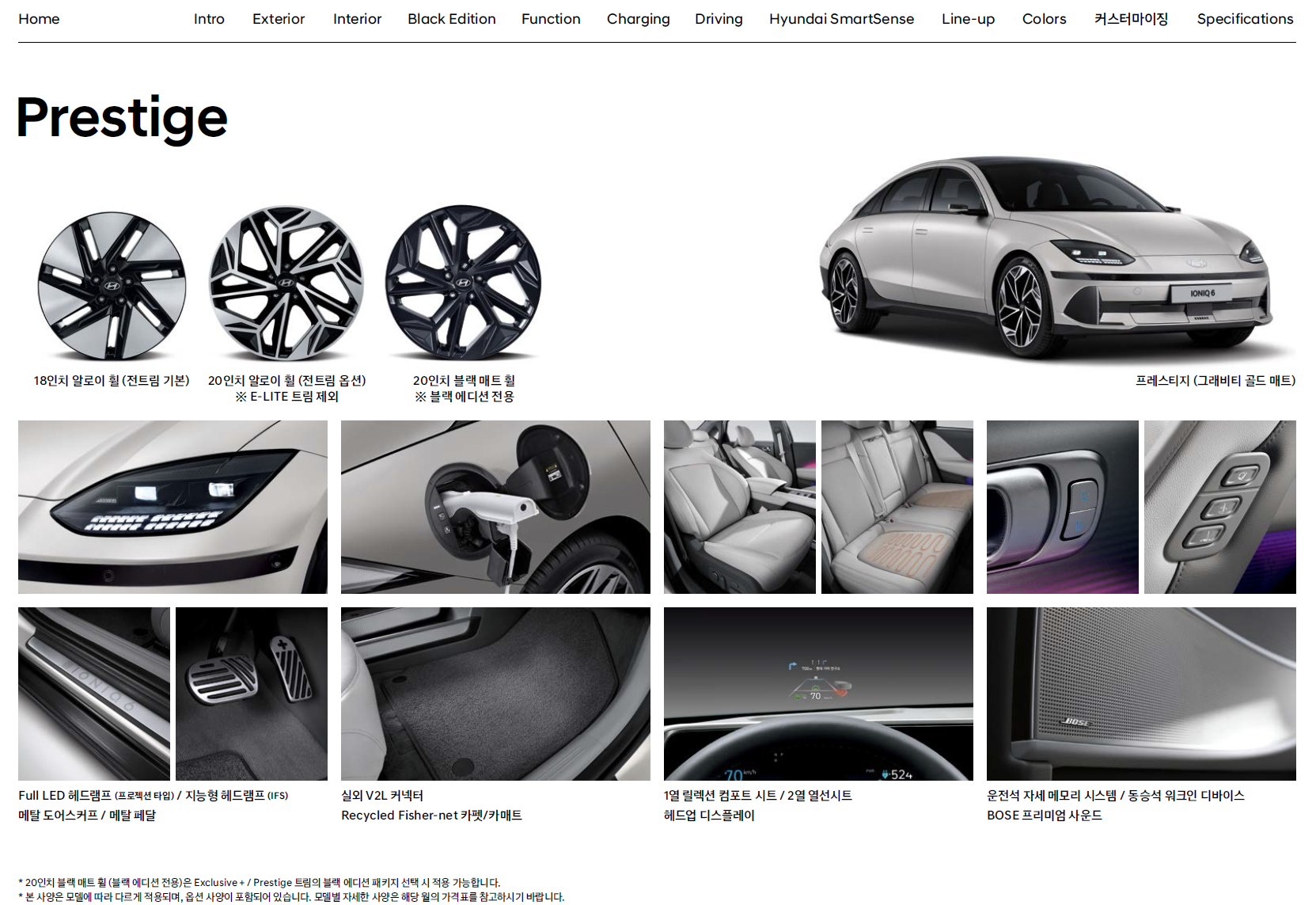
Task: Click caption '프레스티지 (그래비티 골드 매트)'
Action: (x=1215, y=381)
